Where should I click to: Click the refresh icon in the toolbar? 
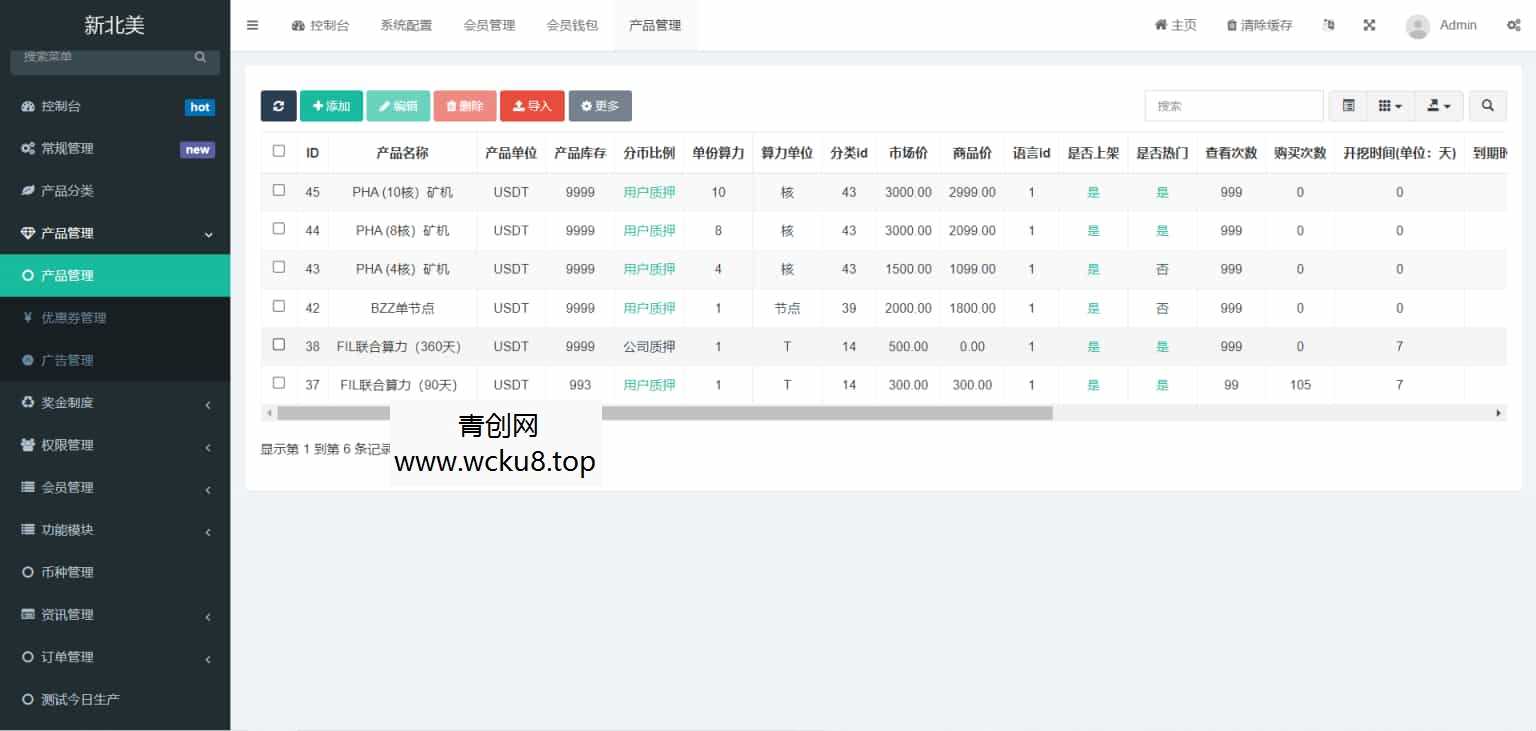point(278,105)
